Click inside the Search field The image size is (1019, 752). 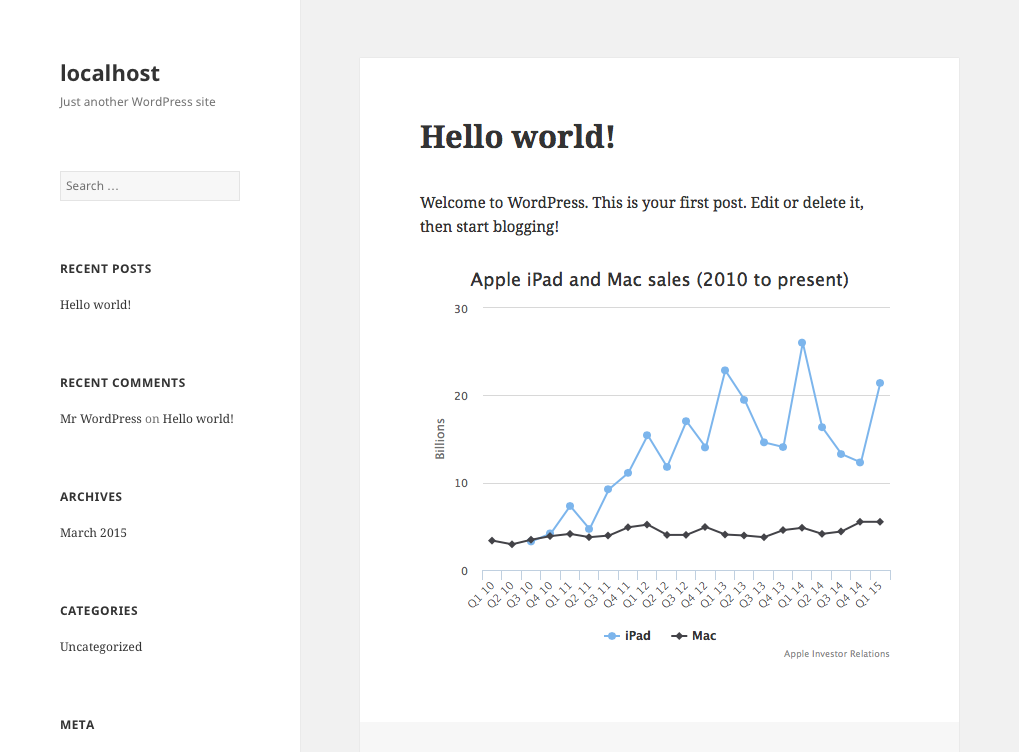click(x=149, y=185)
